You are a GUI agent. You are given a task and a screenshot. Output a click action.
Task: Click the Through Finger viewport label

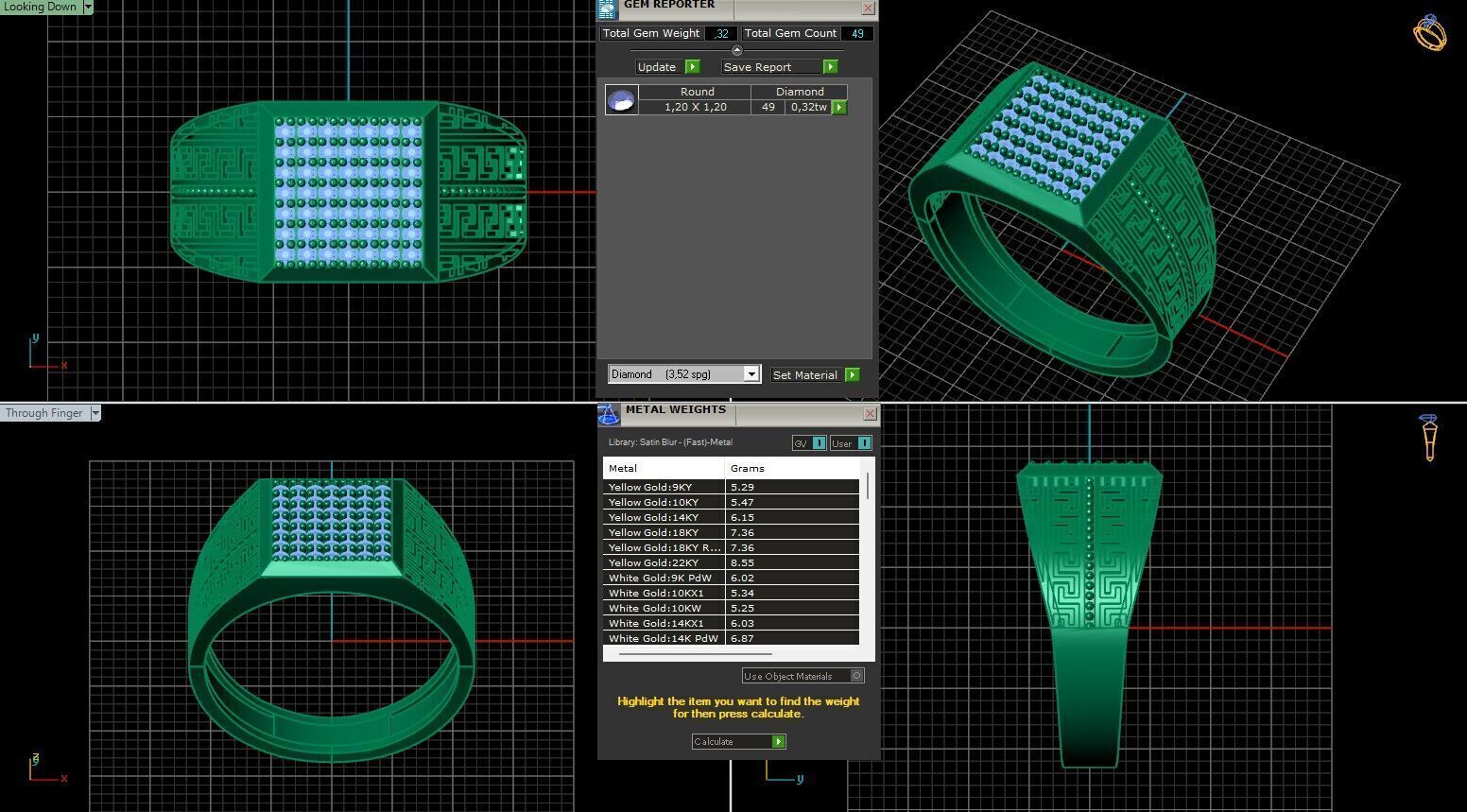coord(44,413)
